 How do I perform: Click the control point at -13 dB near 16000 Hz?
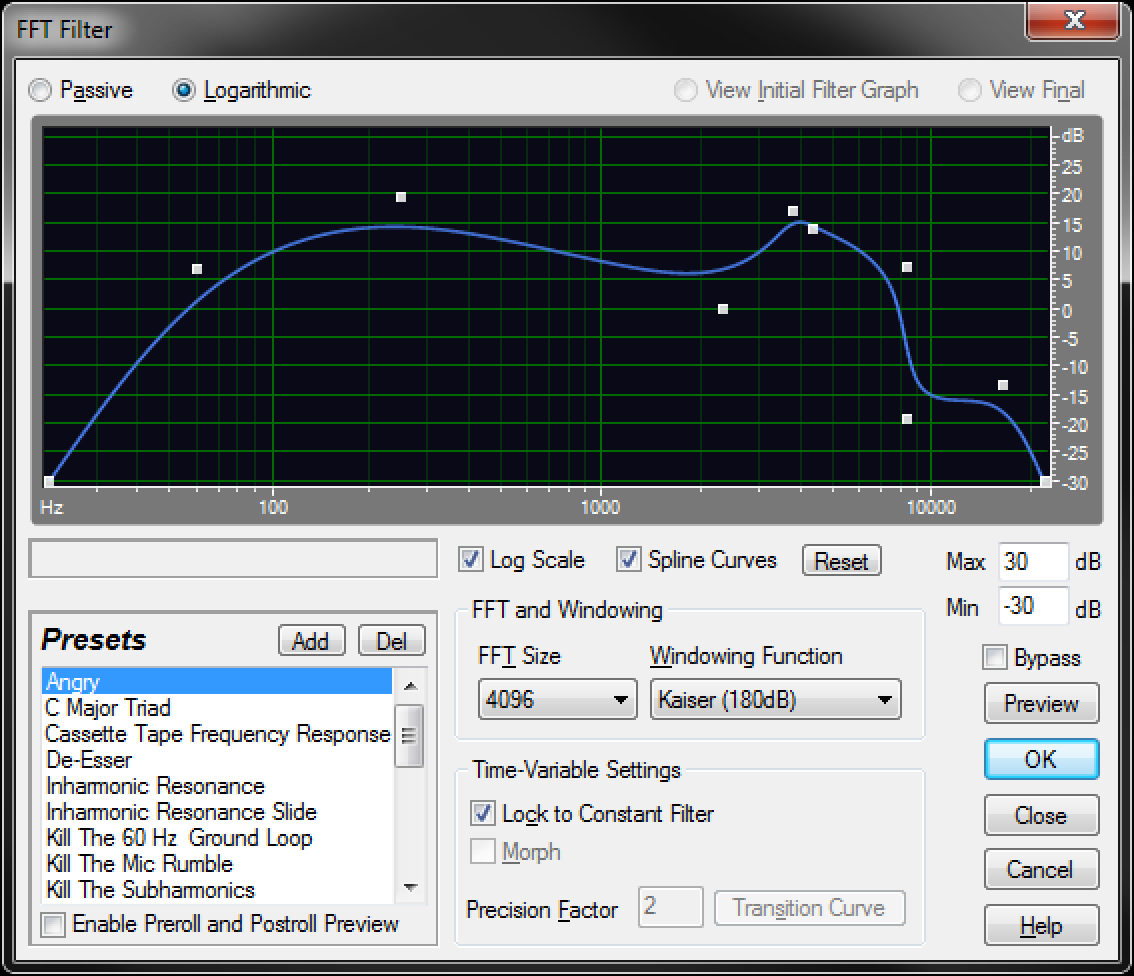click(1002, 385)
